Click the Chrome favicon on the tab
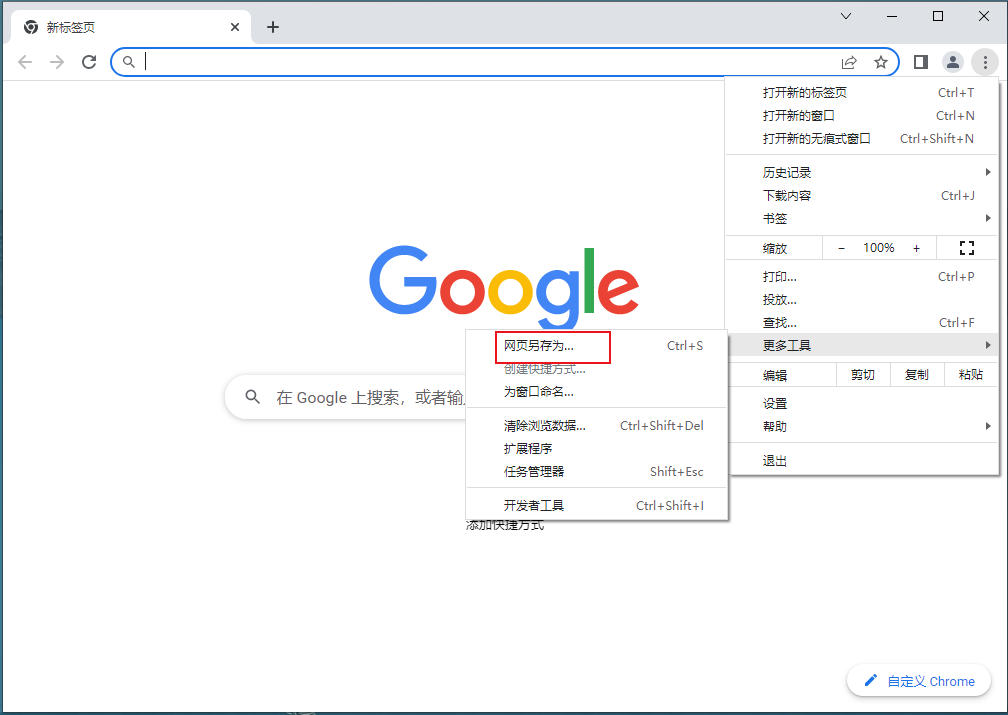 pyautogui.click(x=30, y=27)
